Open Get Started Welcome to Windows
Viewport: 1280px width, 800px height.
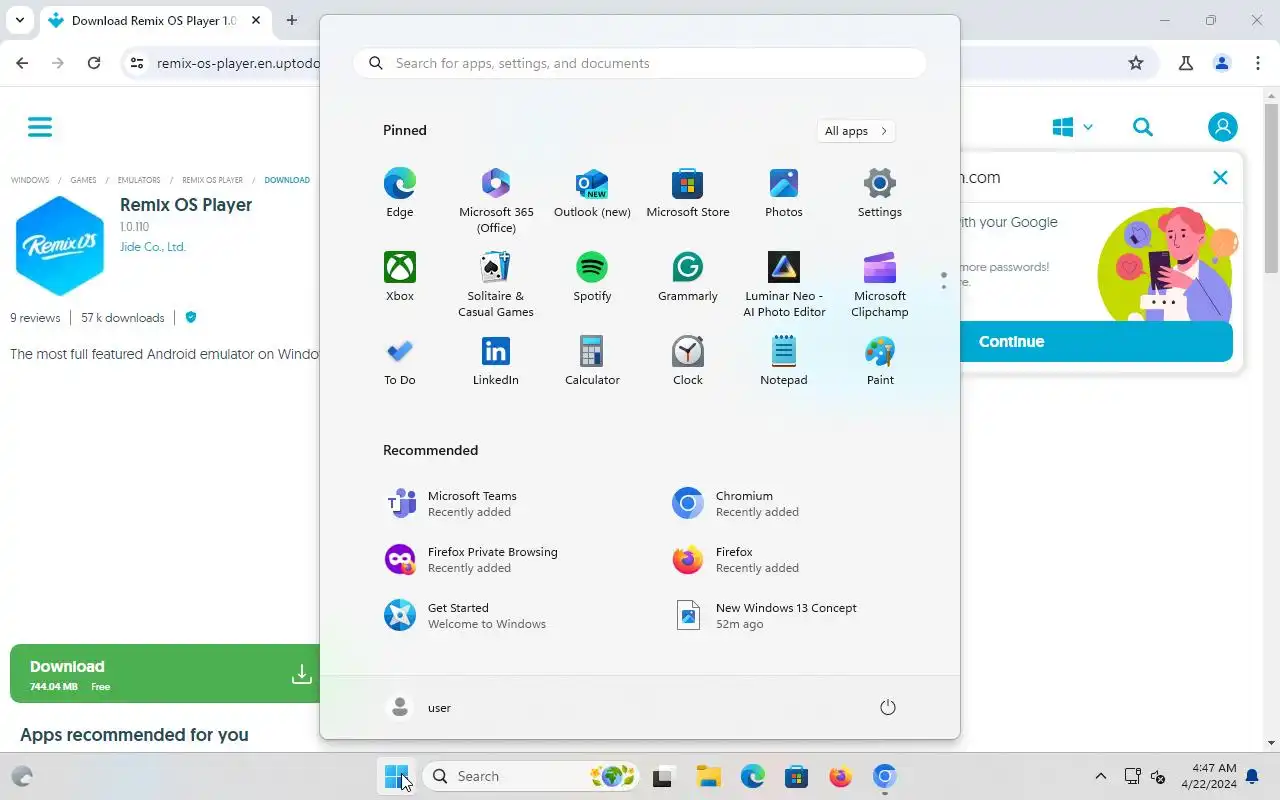pos(496,615)
